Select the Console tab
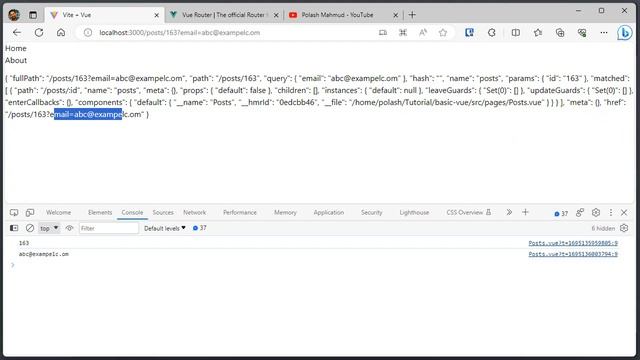This screenshot has height=360, width=640. pyautogui.click(x=132, y=213)
